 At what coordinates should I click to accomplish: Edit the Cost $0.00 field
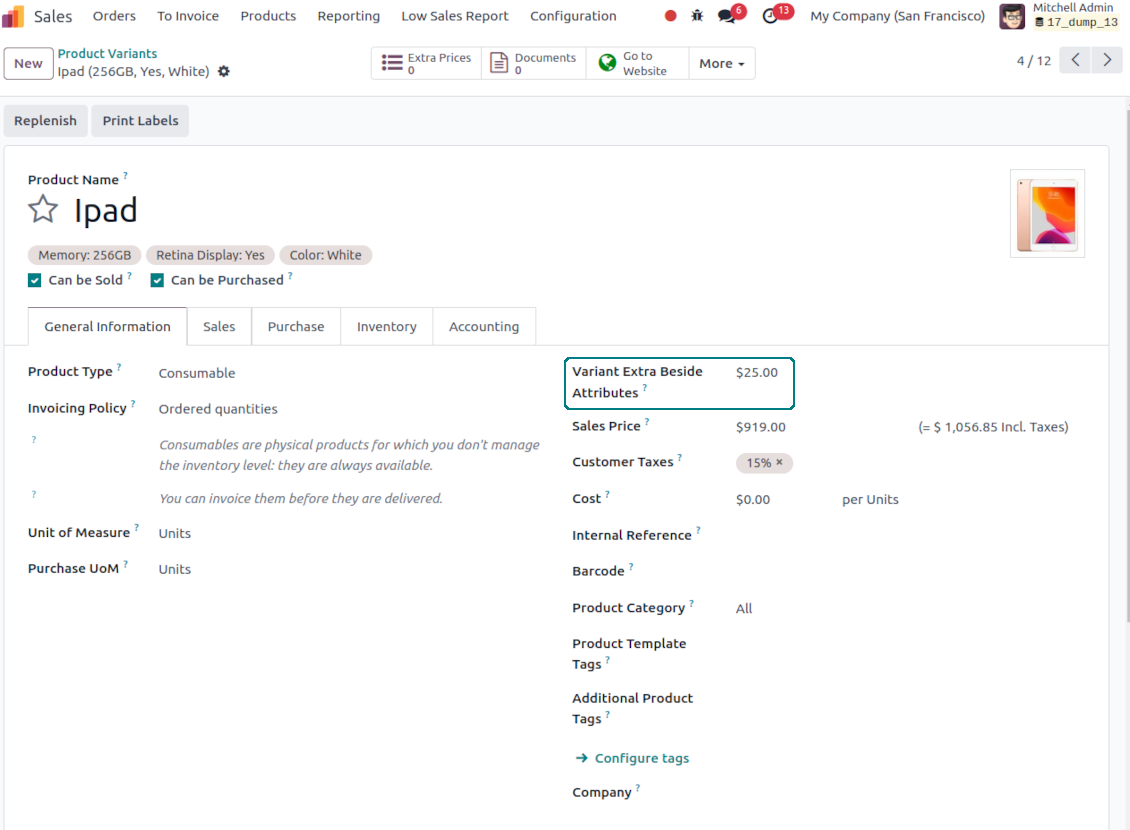[x=753, y=499]
